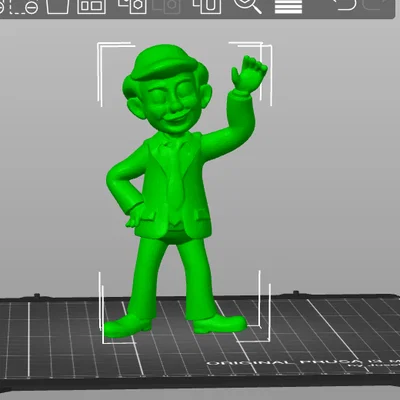
Task: Click the Arrange objects icon
Action: pos(91,6)
